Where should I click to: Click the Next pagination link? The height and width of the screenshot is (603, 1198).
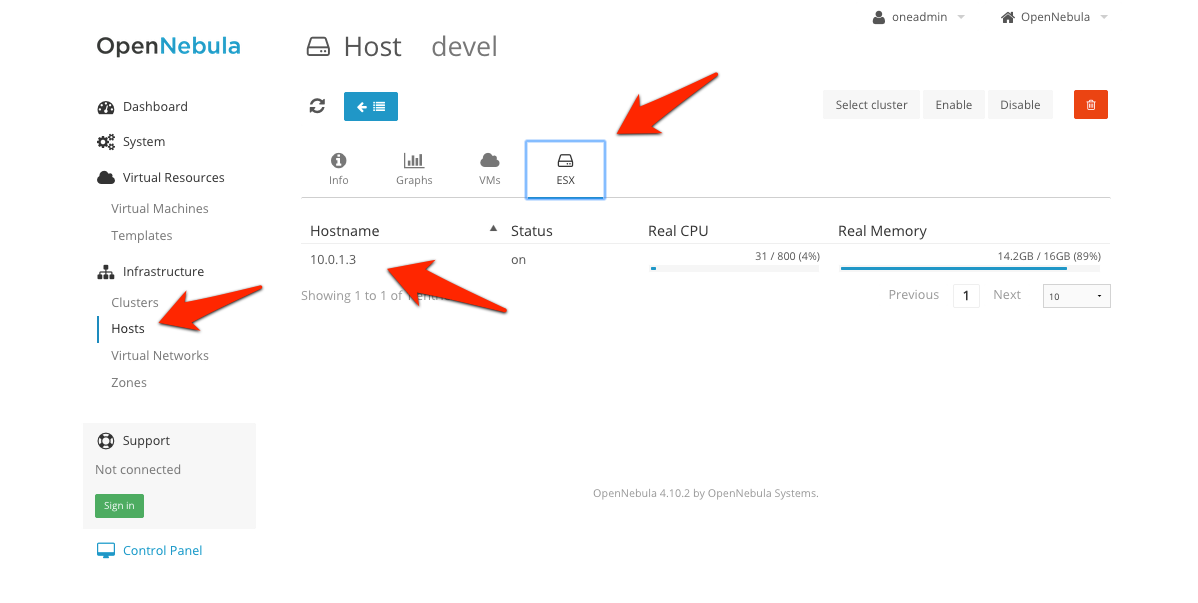[x=1007, y=294]
